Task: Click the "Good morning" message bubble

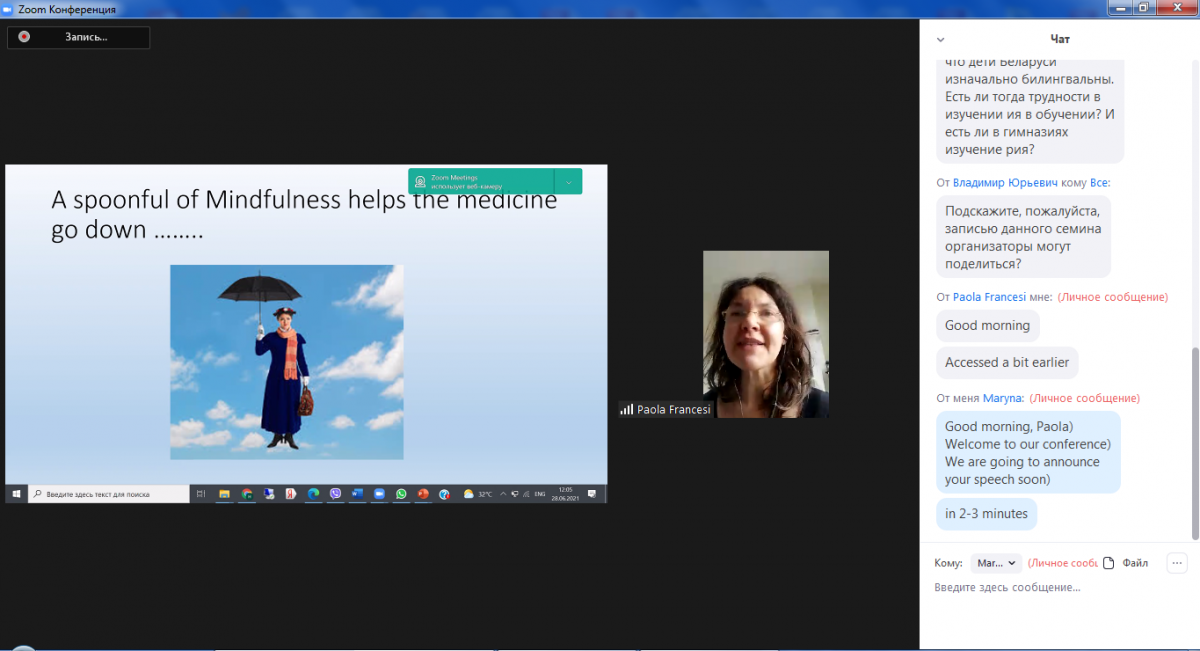Action: point(988,325)
